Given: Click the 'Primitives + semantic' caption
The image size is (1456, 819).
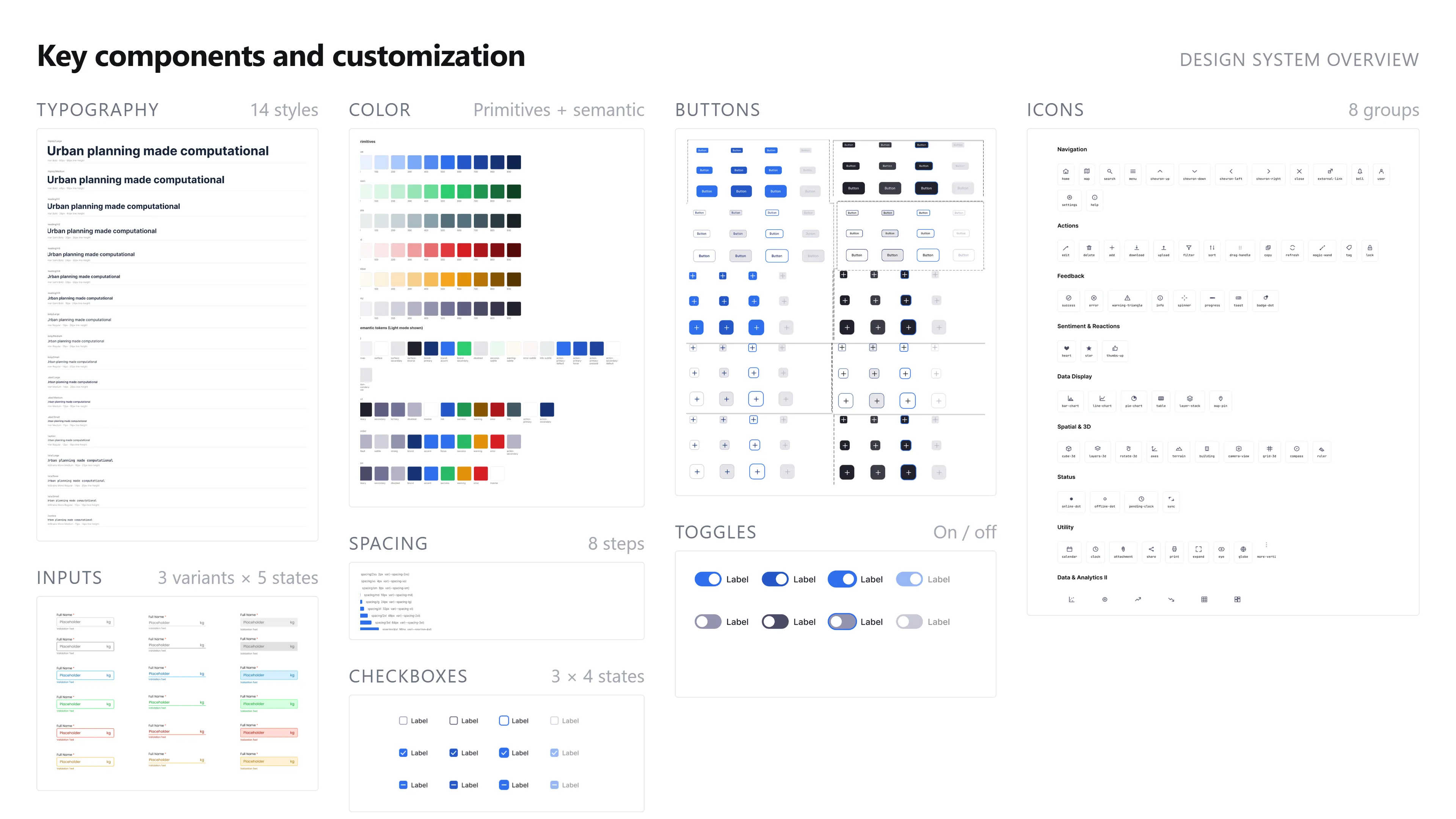Looking at the screenshot, I should [559, 110].
